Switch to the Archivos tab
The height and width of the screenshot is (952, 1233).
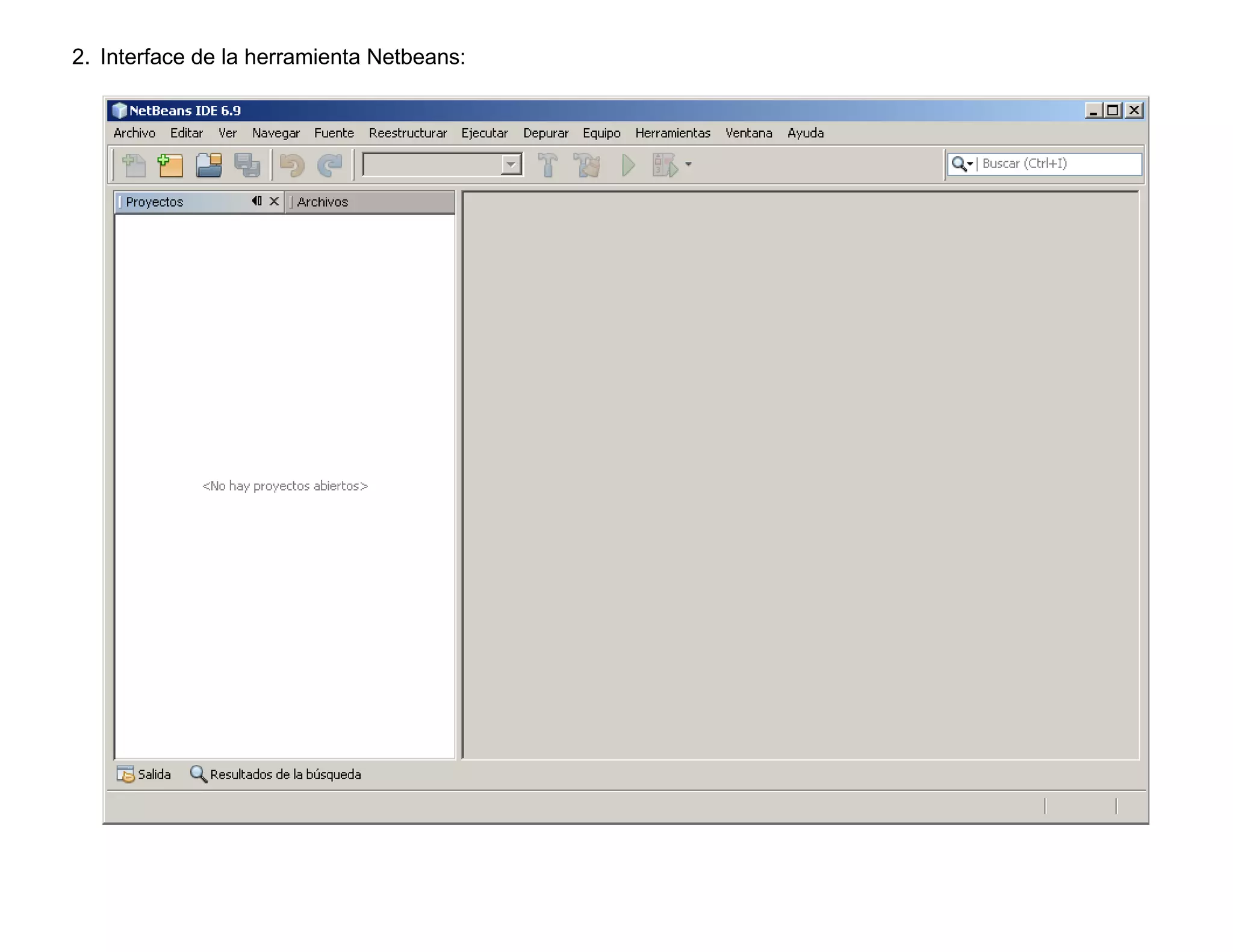pos(322,202)
